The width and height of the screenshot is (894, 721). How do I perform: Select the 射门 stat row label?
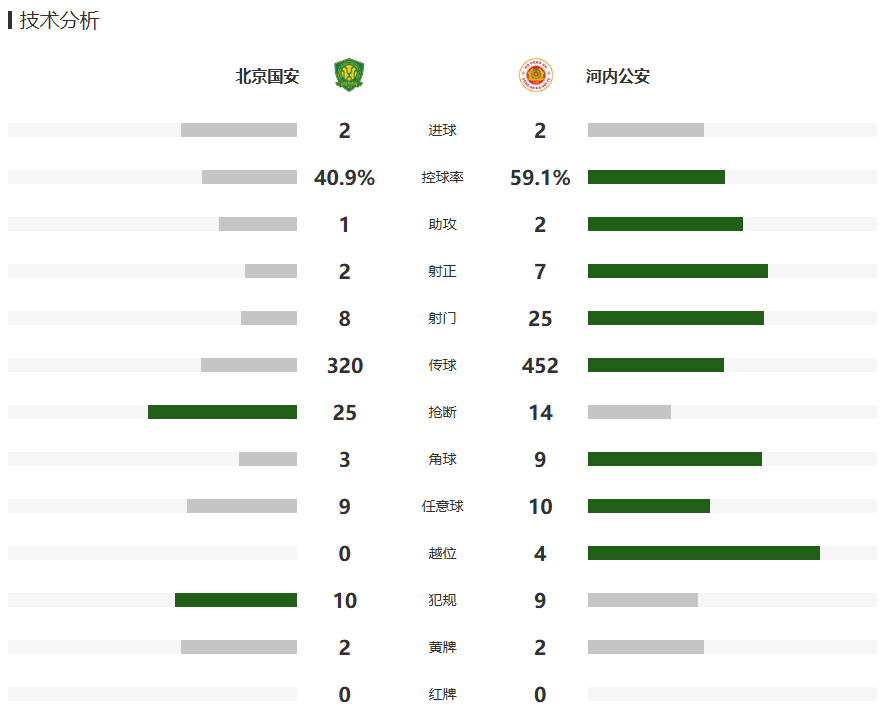tap(442, 319)
